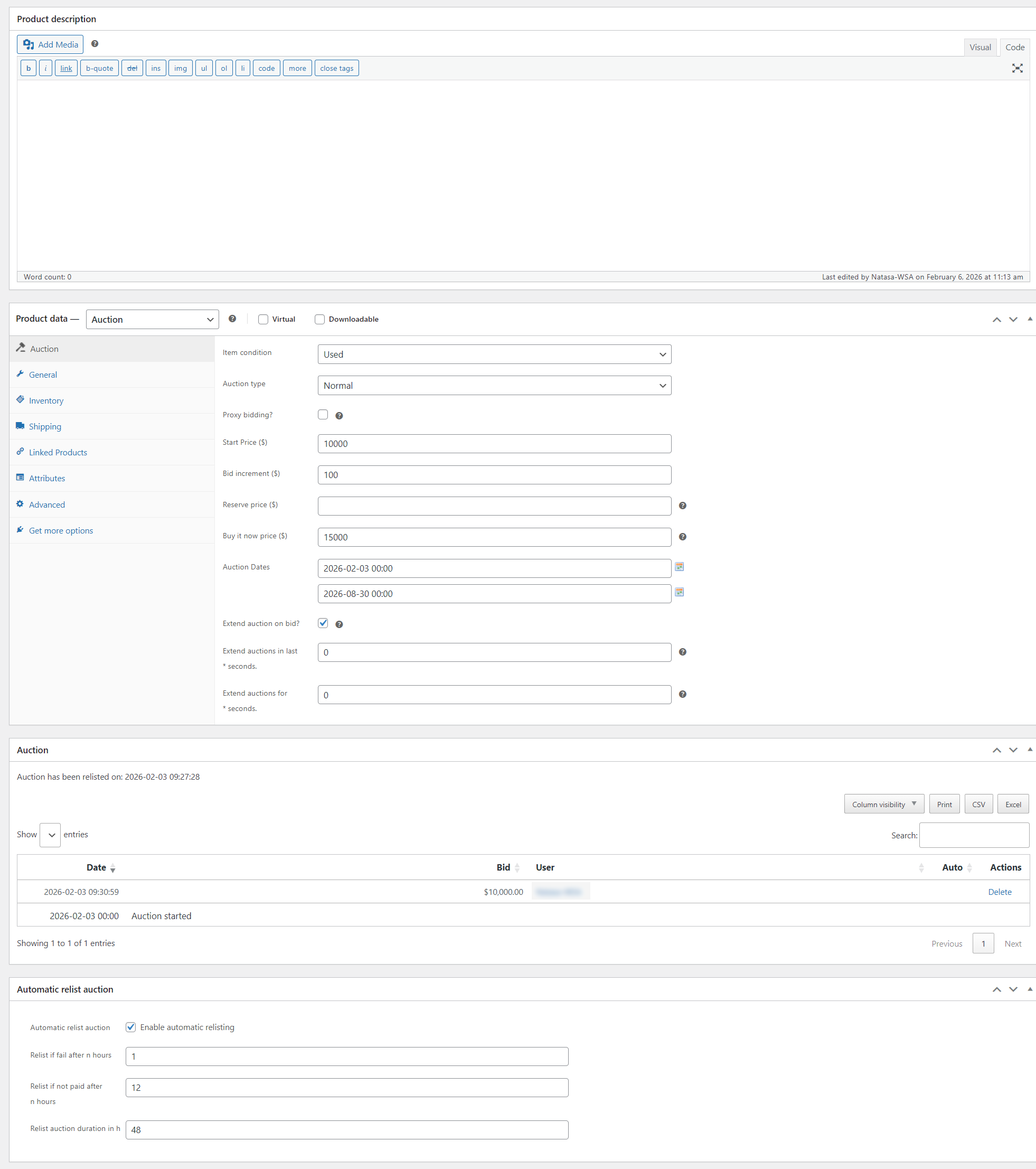Screen dimensions: 1036x1169
Task: Sort the bids table by Date column
Action: (x=97, y=867)
